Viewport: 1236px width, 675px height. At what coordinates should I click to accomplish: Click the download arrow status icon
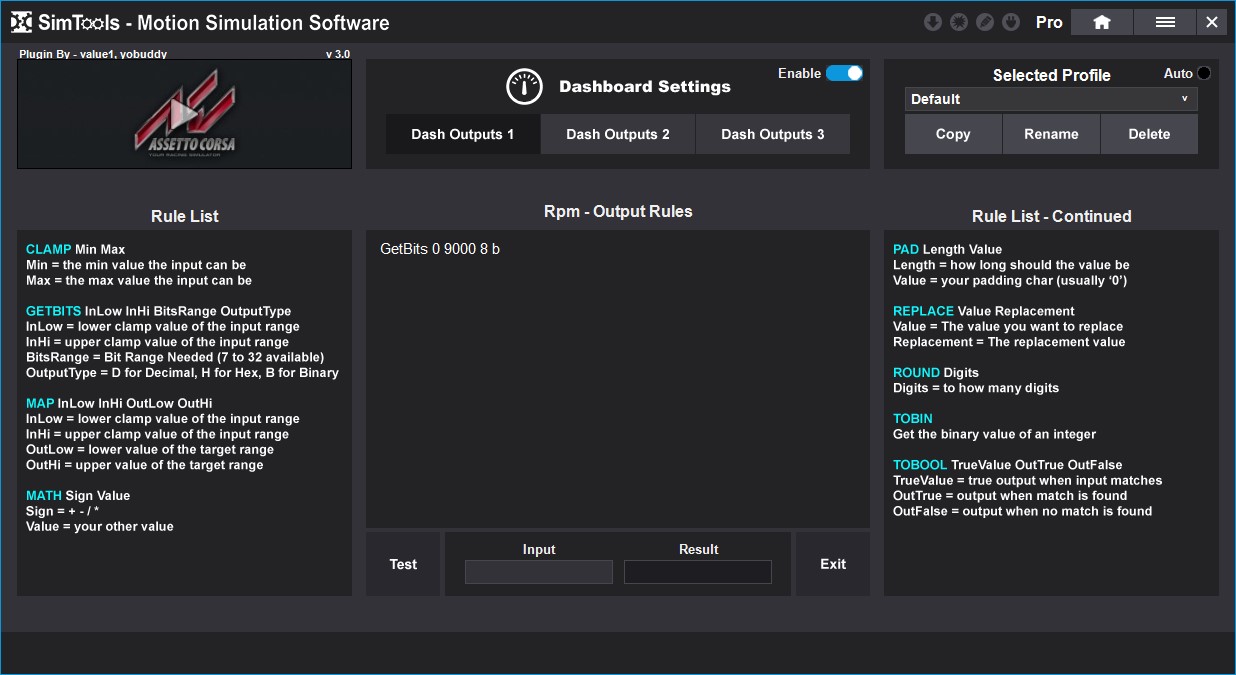click(x=933, y=22)
